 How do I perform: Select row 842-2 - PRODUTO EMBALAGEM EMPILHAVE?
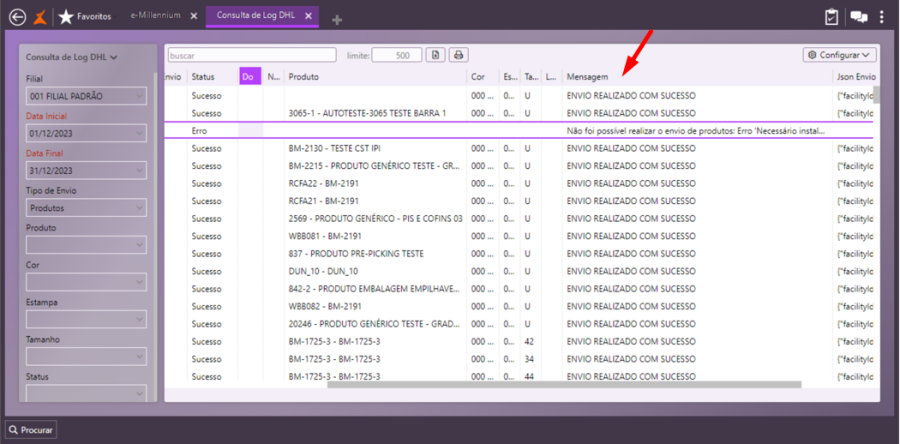click(519, 289)
